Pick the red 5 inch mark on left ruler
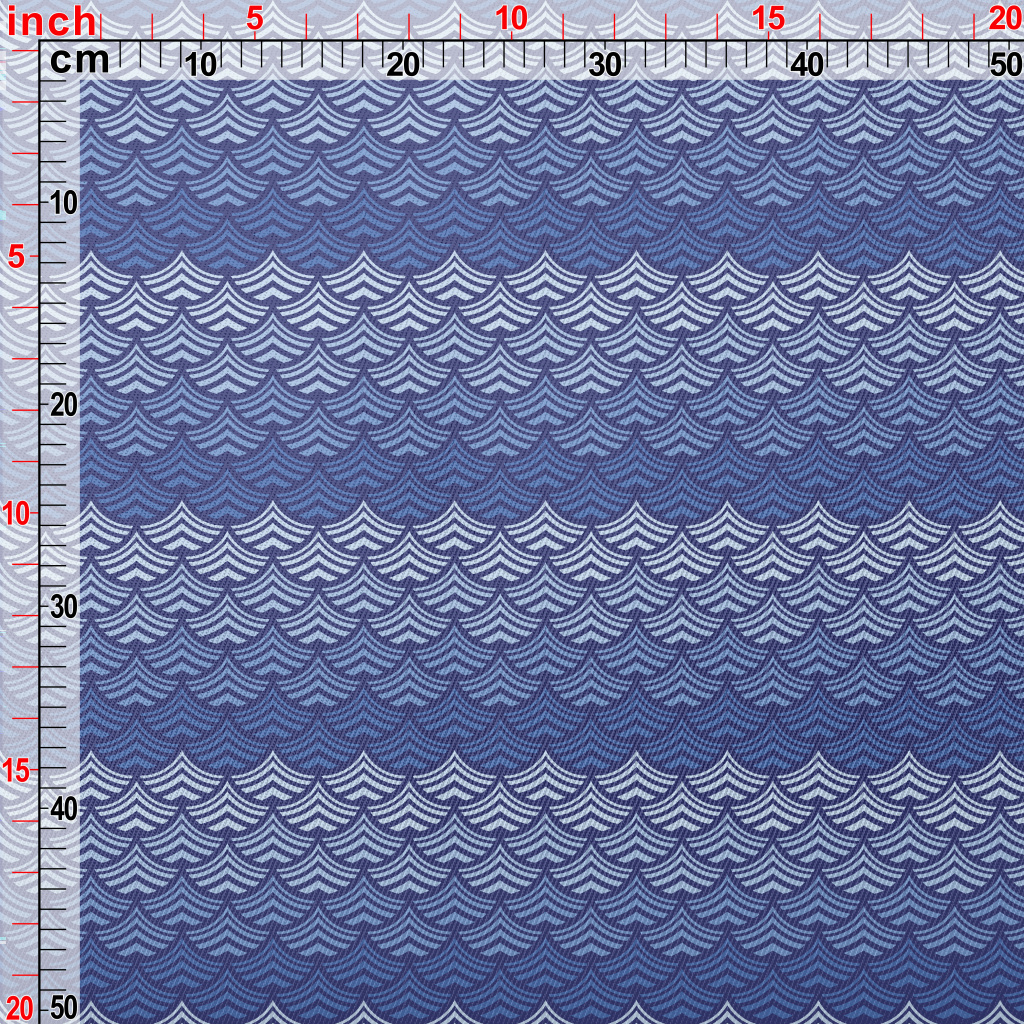Viewport: 1024px width, 1024px height. (16, 256)
